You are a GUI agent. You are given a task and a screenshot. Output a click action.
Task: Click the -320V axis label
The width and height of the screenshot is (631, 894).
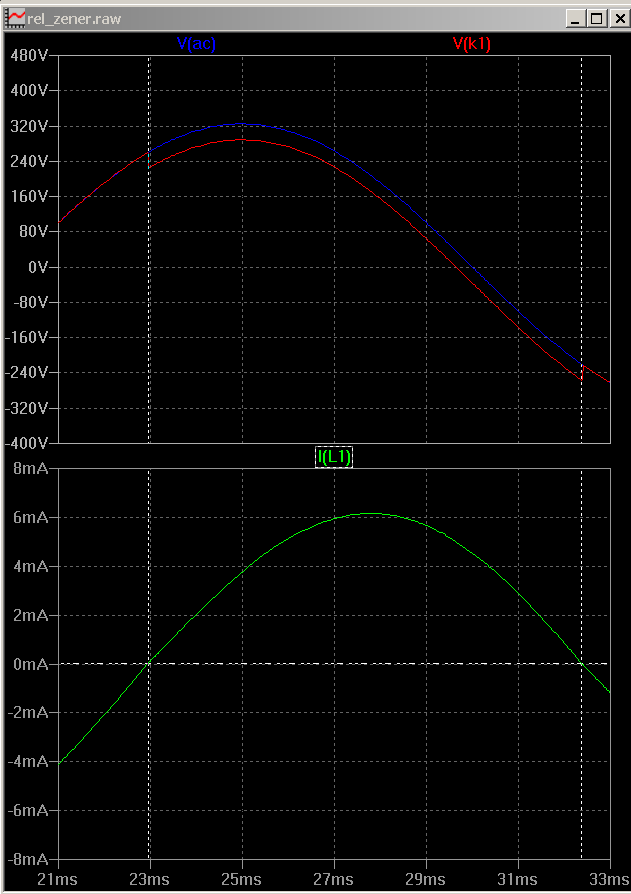coord(26,408)
